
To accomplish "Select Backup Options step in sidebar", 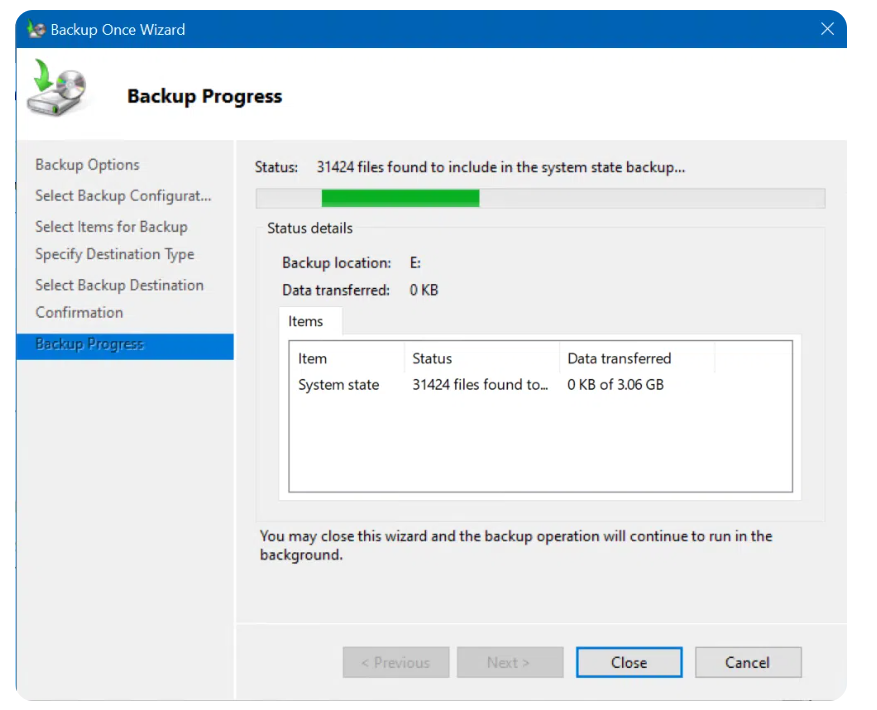I will (x=87, y=165).
